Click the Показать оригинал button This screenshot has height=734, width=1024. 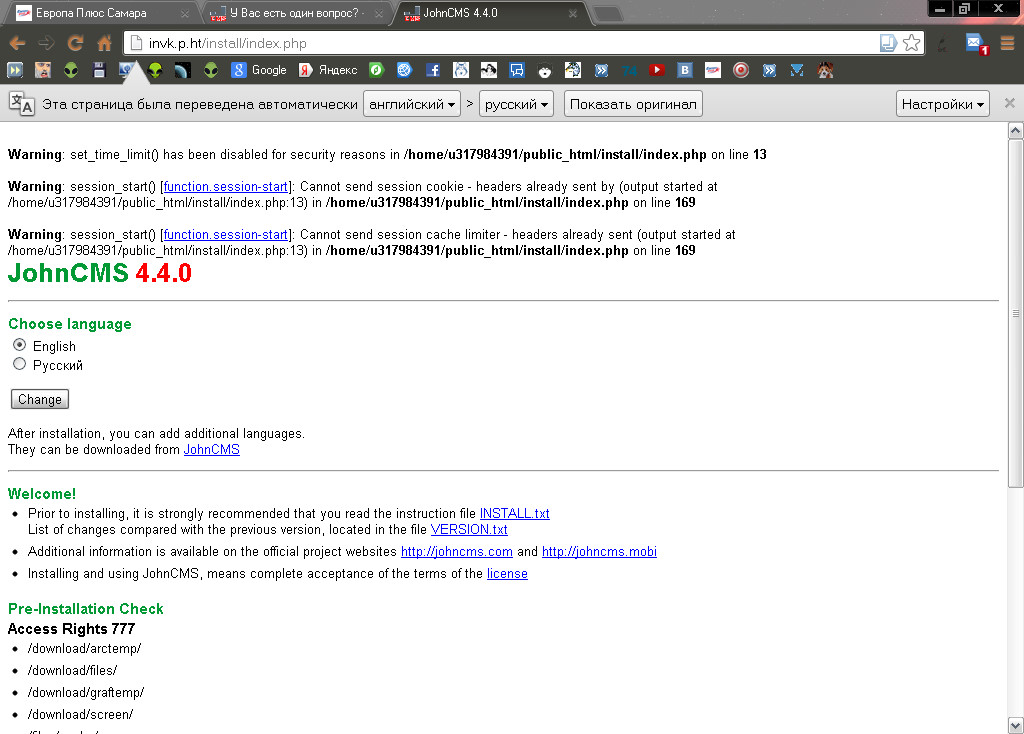coord(633,104)
